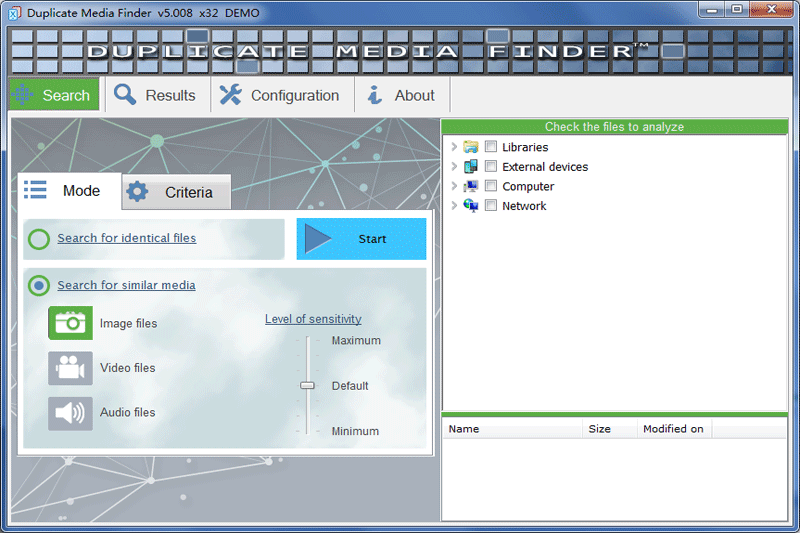Click the Computer tree label

click(x=528, y=187)
